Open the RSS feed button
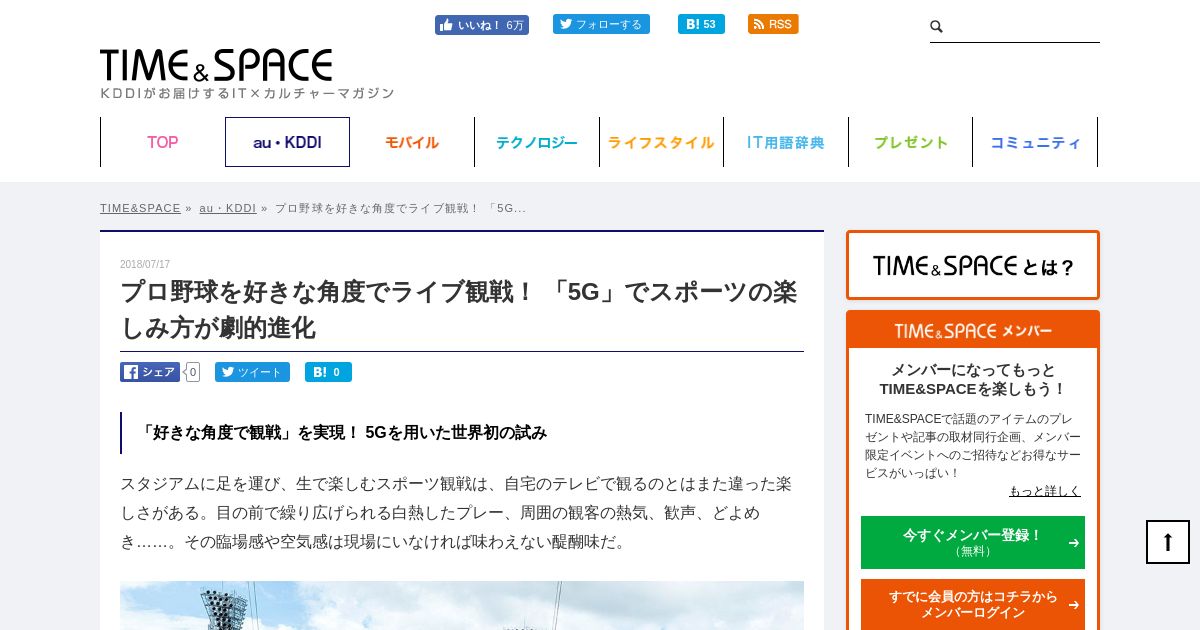 [773, 24]
